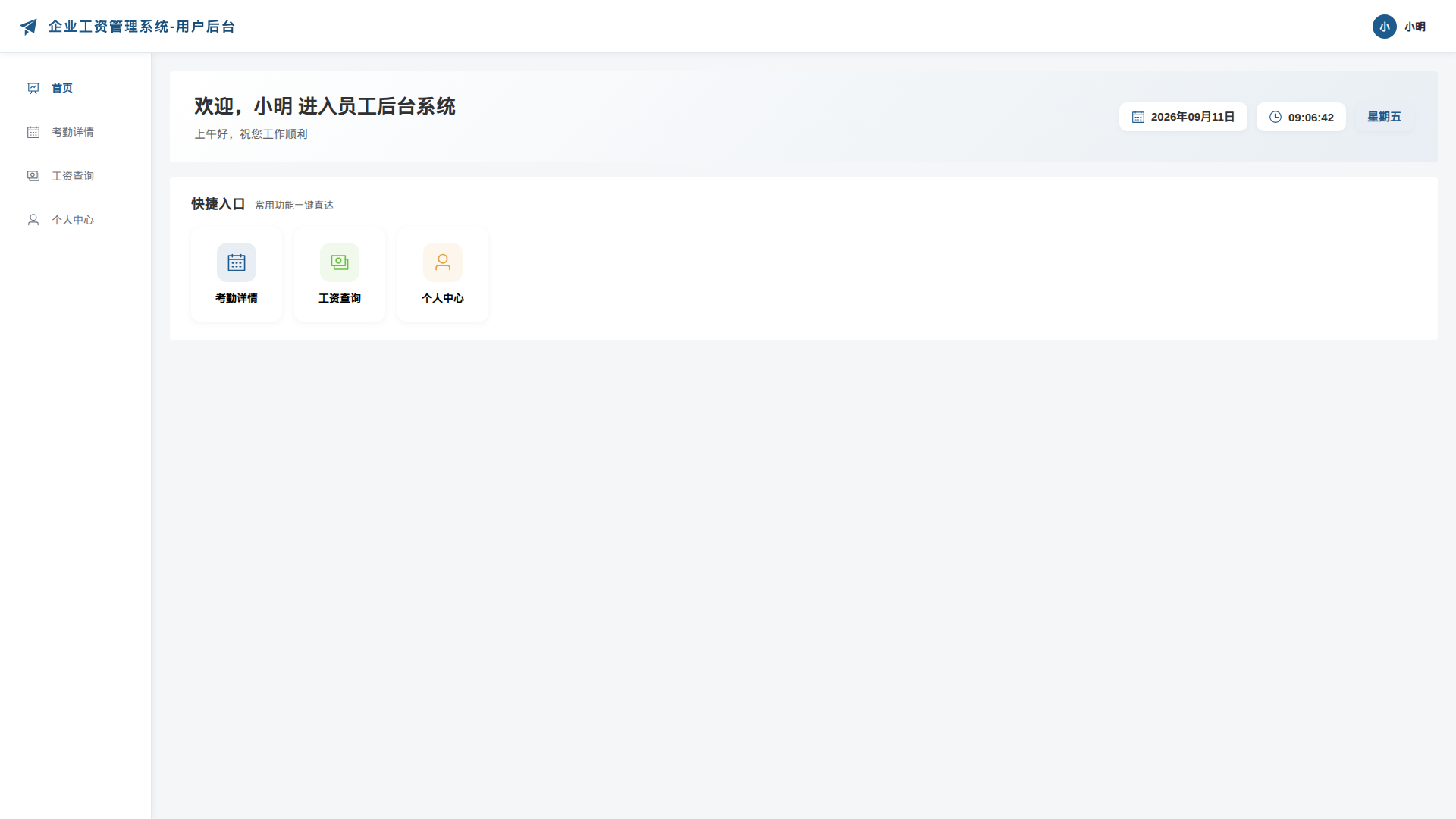Click the calendar icon beside the date
The height and width of the screenshot is (819, 1456).
[x=1138, y=117]
